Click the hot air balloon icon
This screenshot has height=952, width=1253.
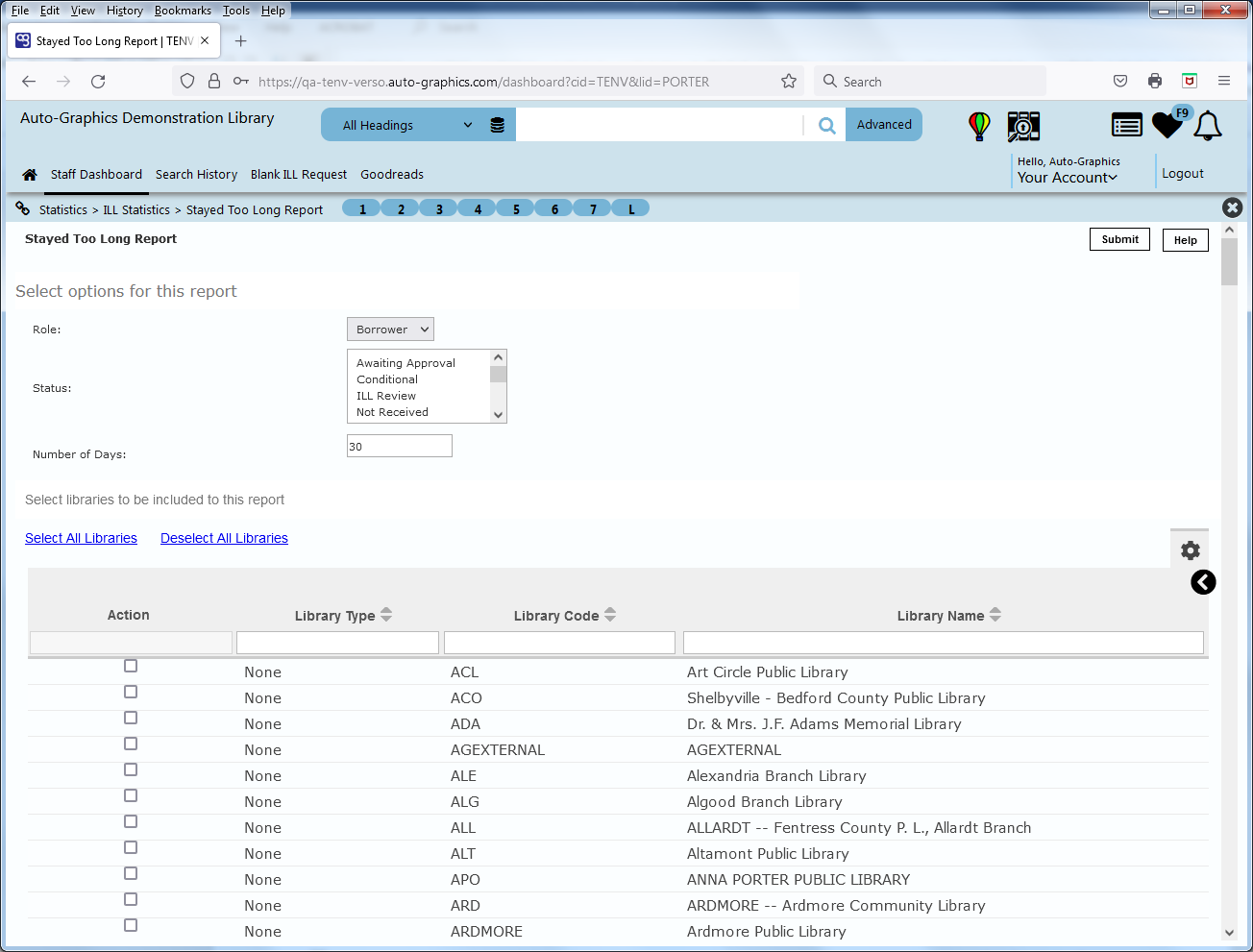click(x=979, y=126)
